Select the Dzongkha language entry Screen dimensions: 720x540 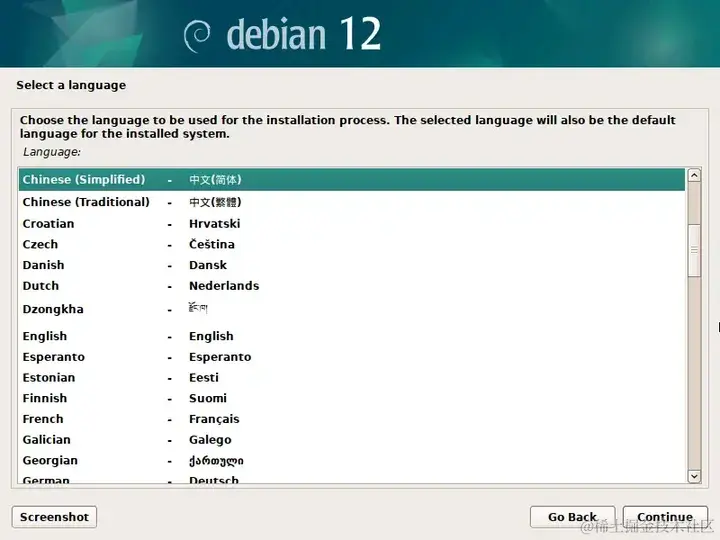pos(352,309)
